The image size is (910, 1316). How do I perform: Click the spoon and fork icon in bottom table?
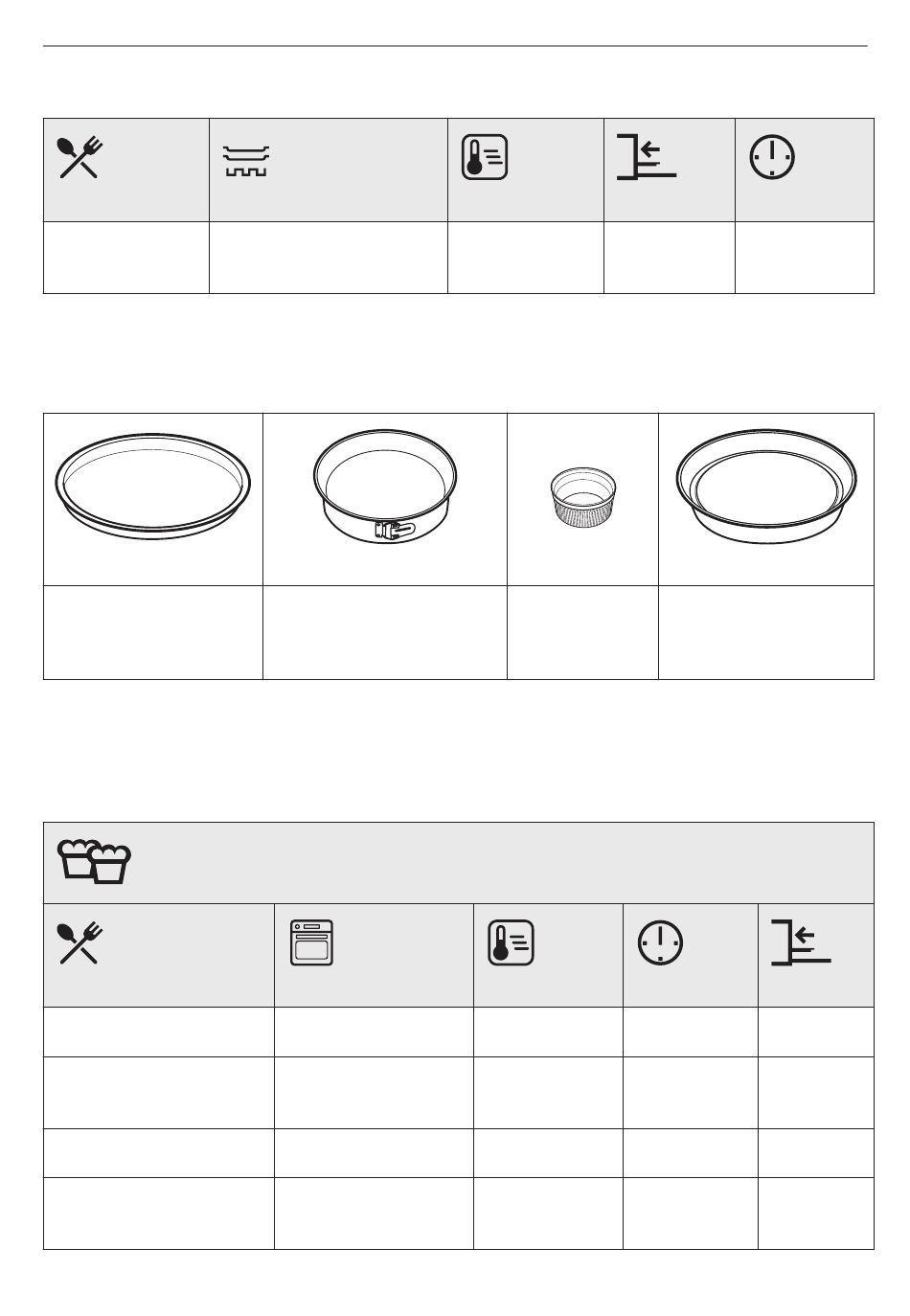80,942
